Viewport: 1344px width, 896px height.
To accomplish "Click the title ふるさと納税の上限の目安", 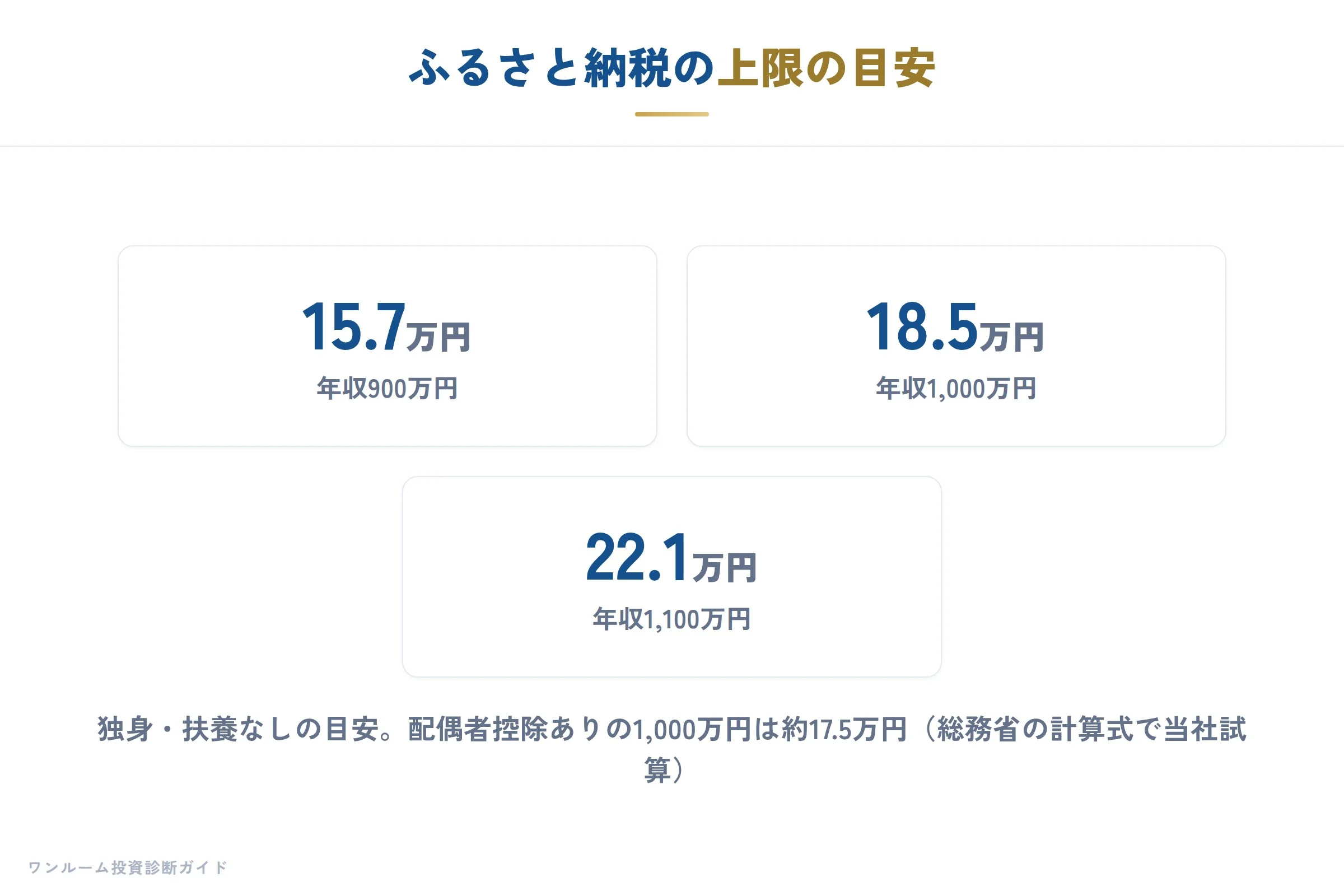I will coord(672,68).
